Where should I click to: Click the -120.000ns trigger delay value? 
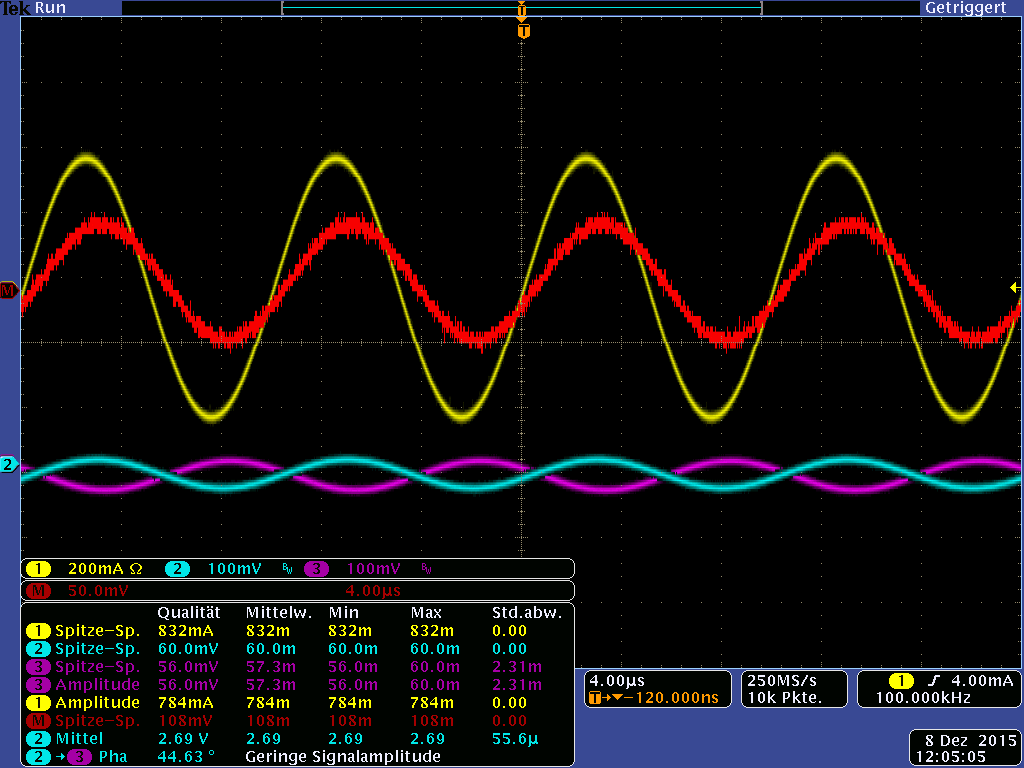point(671,698)
